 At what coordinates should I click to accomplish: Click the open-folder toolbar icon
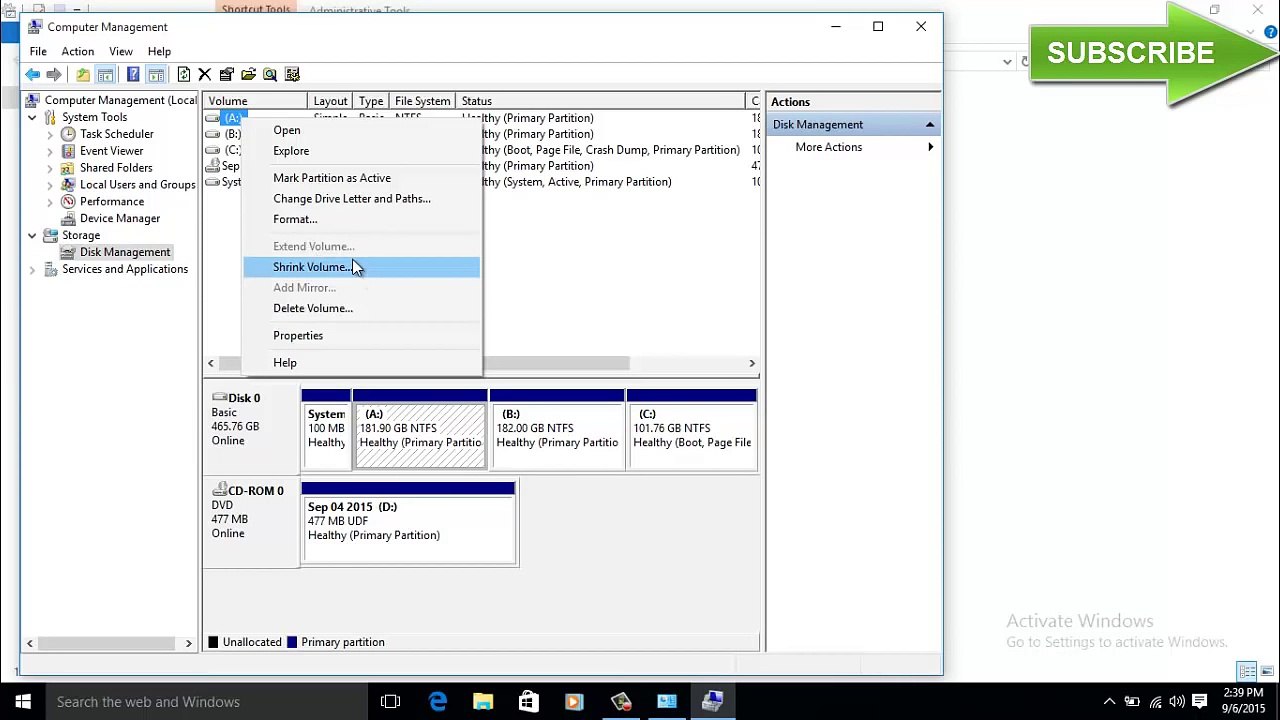coord(249,74)
